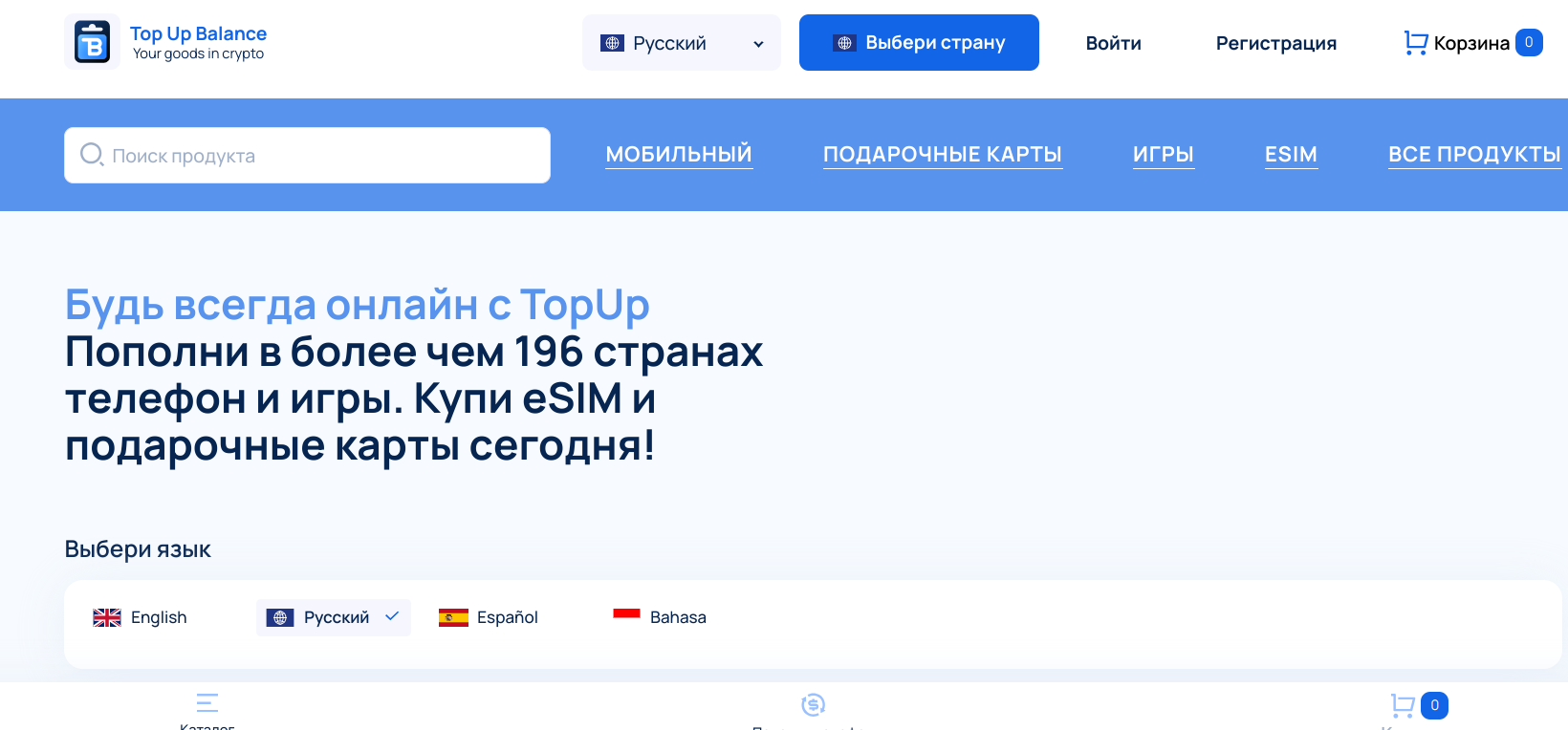Click the UK flag icon
The height and width of the screenshot is (730, 1568).
[107, 617]
